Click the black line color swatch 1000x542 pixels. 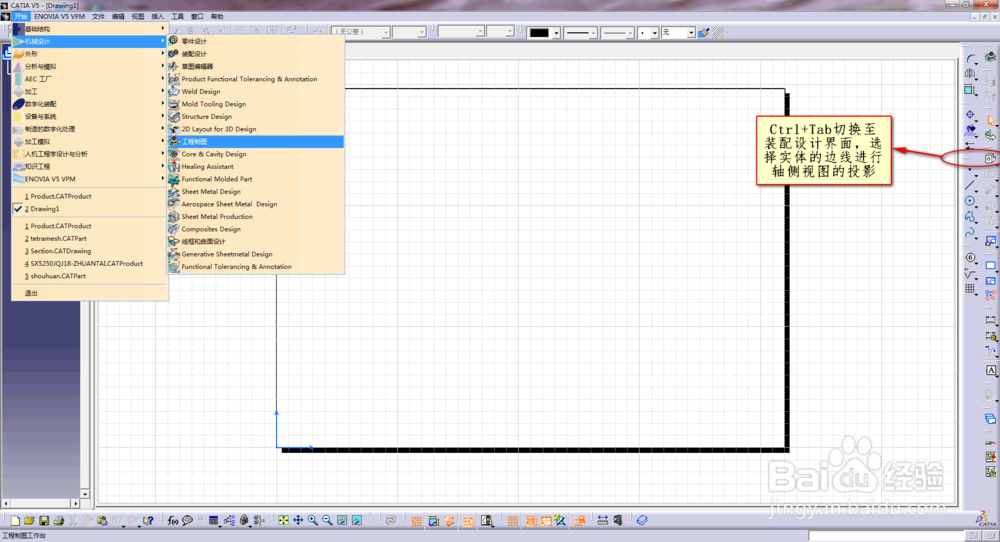coord(539,33)
